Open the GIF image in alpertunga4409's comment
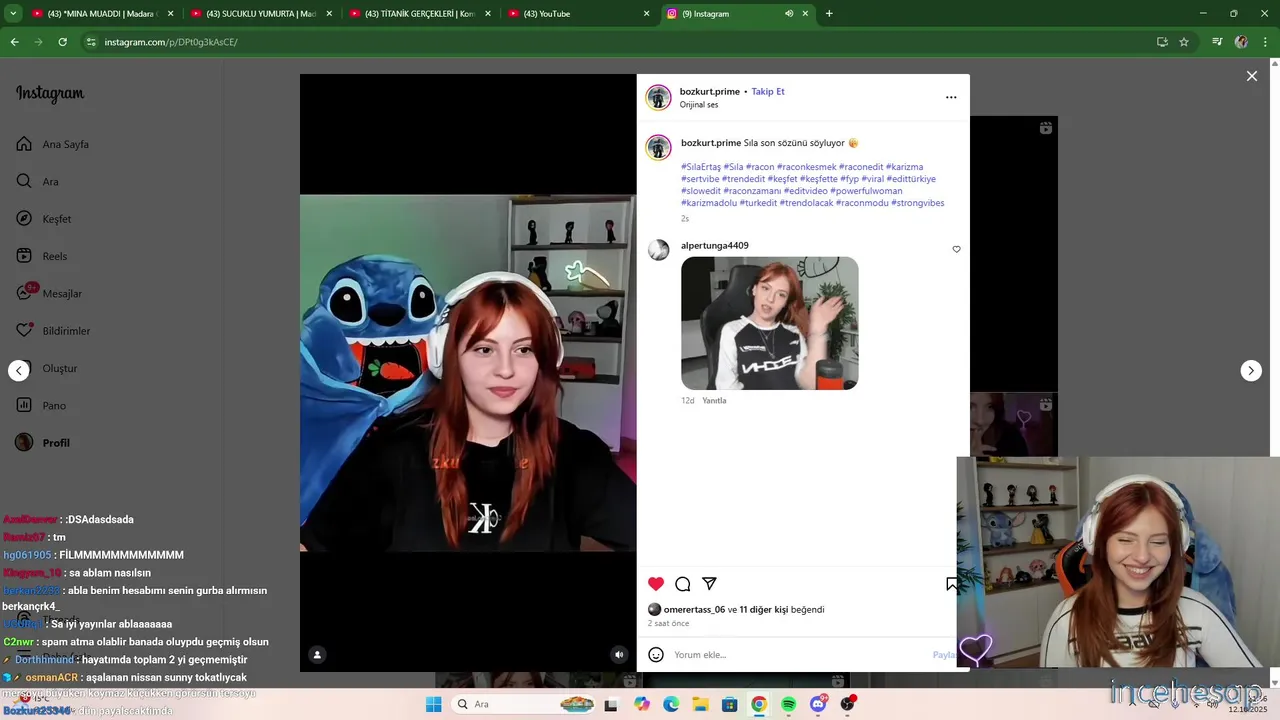1280x720 pixels. click(770, 323)
